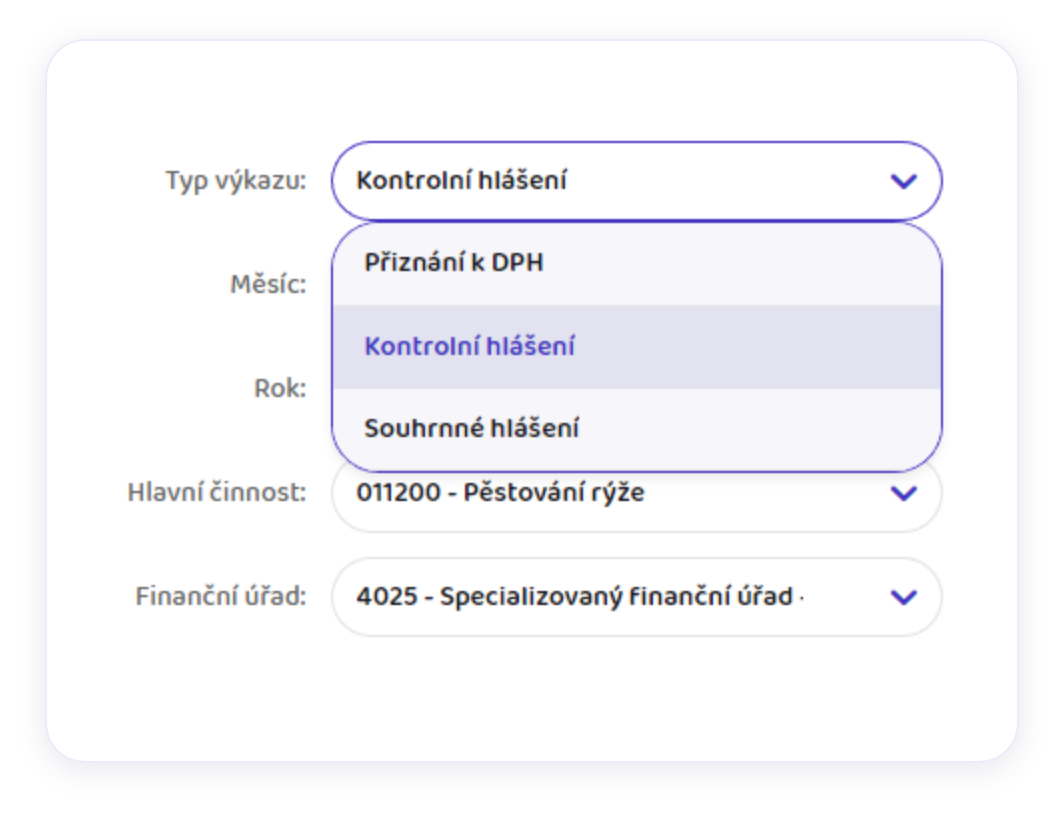Viewport: 1064px width, 815px height.
Task: Click the Měsíc label
Action: coord(268,285)
